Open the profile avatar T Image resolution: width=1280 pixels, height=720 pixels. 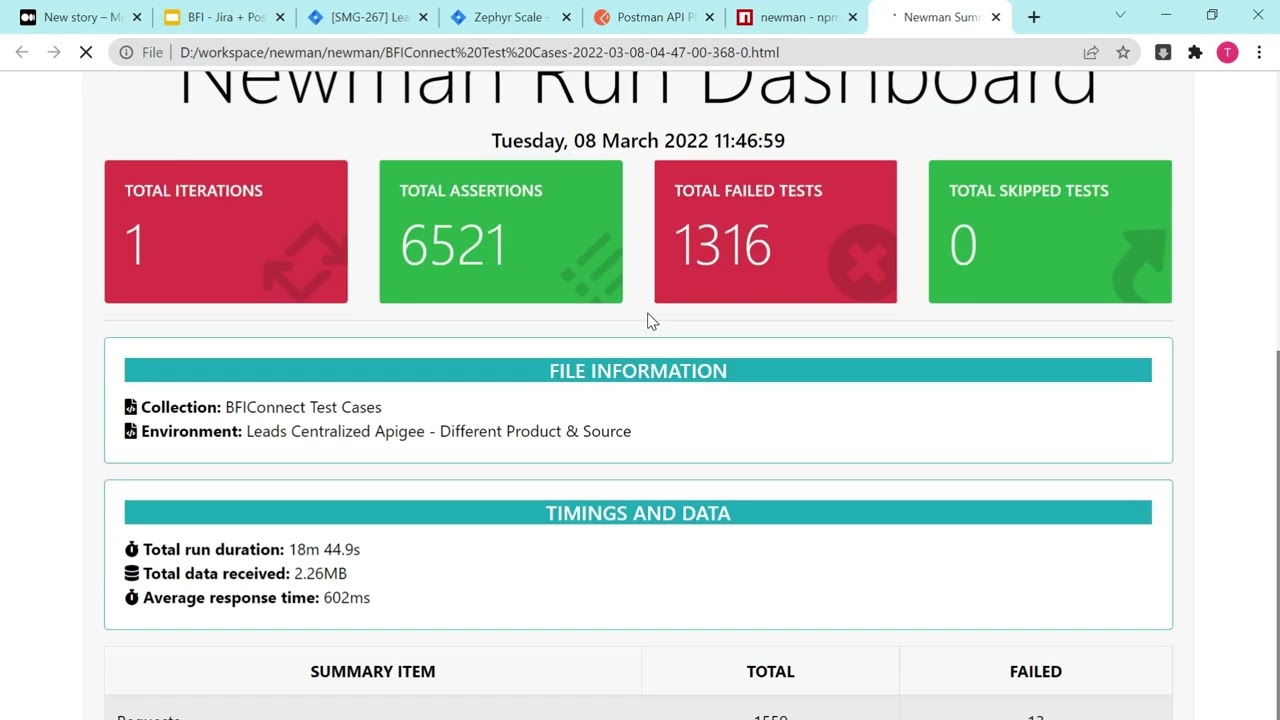point(1227,52)
